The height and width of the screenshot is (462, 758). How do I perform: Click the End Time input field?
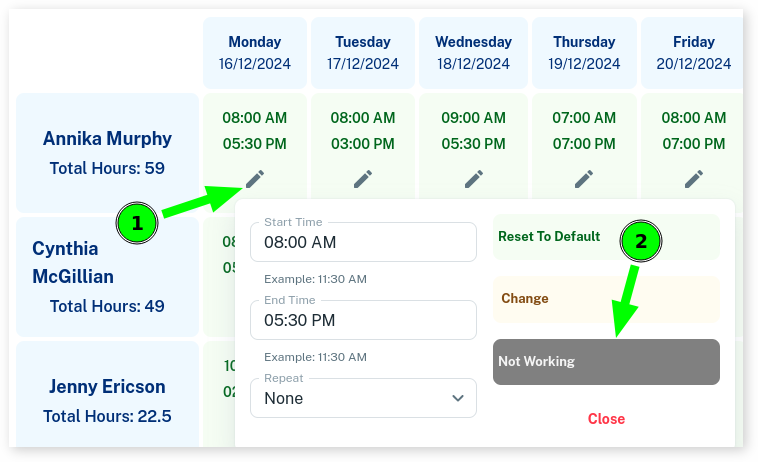[363, 320]
